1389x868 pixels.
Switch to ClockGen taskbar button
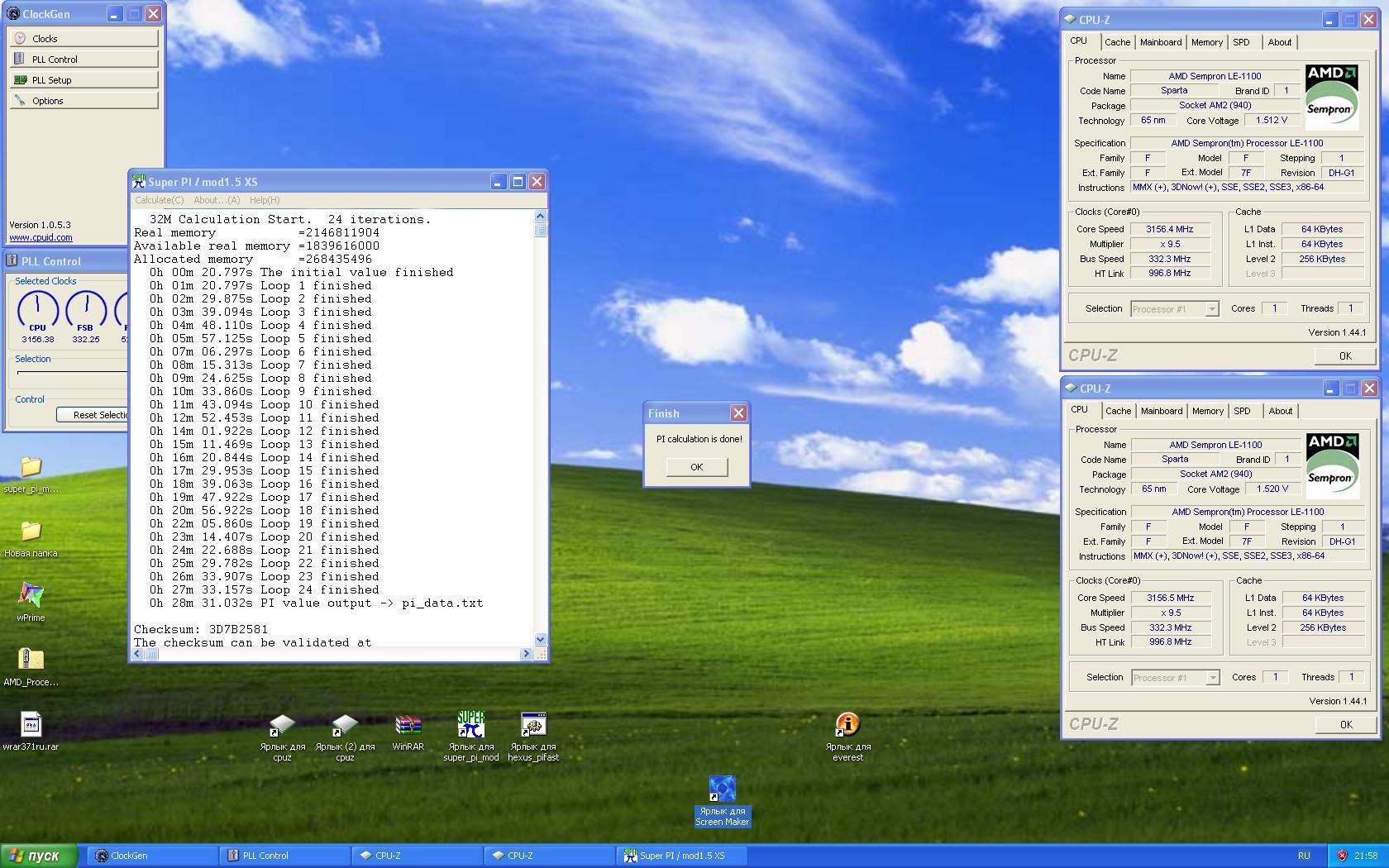pos(154,856)
